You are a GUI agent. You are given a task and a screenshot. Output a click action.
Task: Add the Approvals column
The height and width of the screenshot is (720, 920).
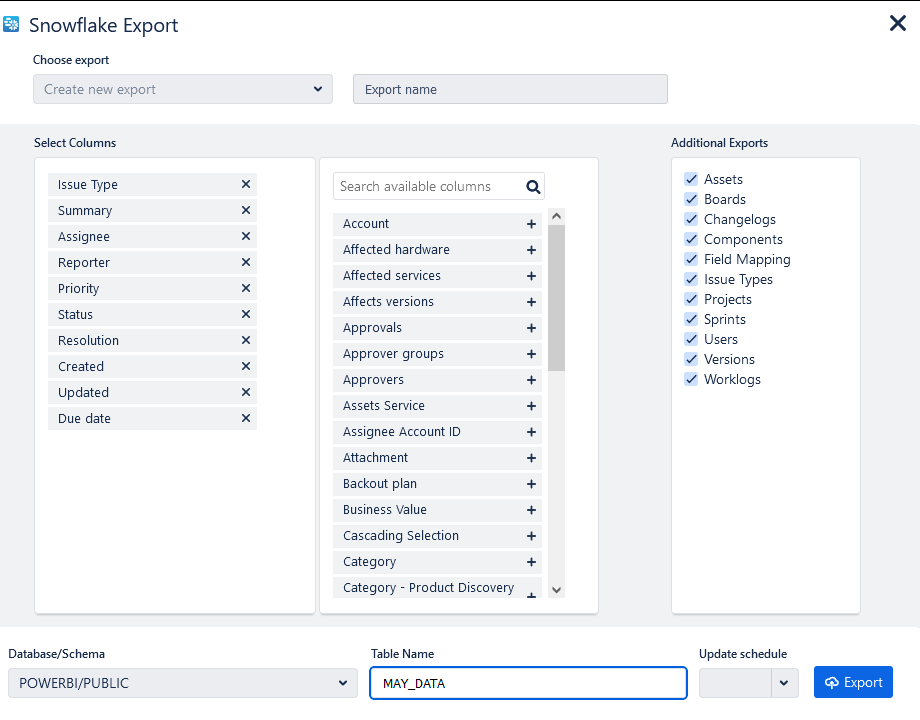tap(531, 328)
